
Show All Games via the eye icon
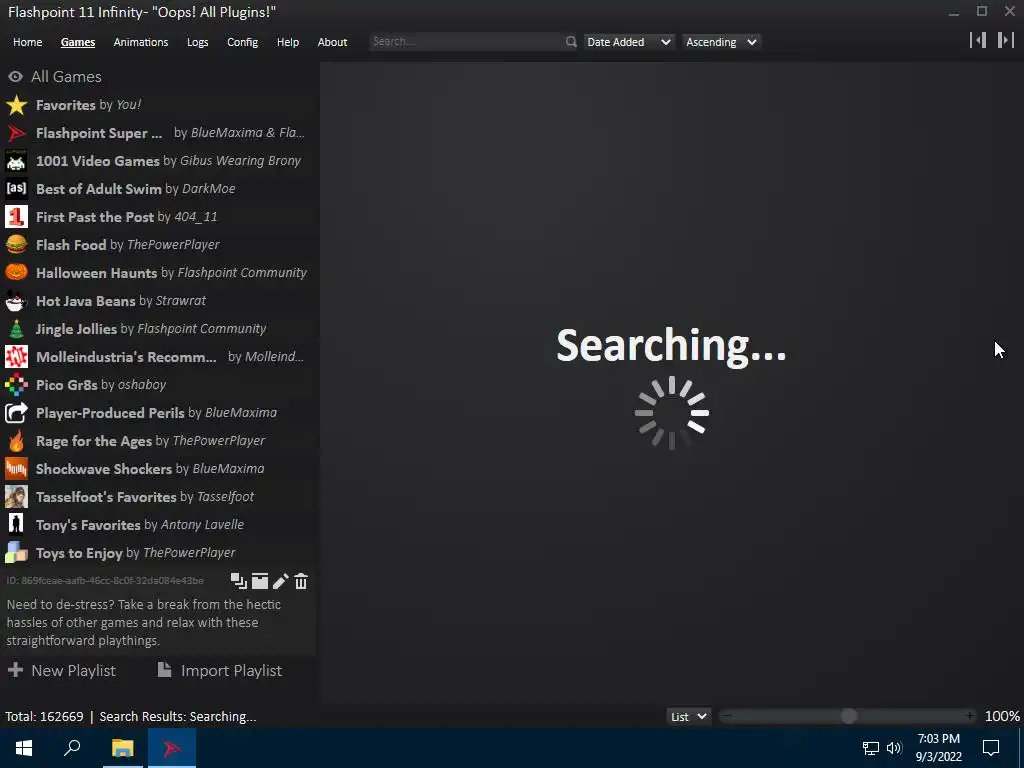point(15,76)
